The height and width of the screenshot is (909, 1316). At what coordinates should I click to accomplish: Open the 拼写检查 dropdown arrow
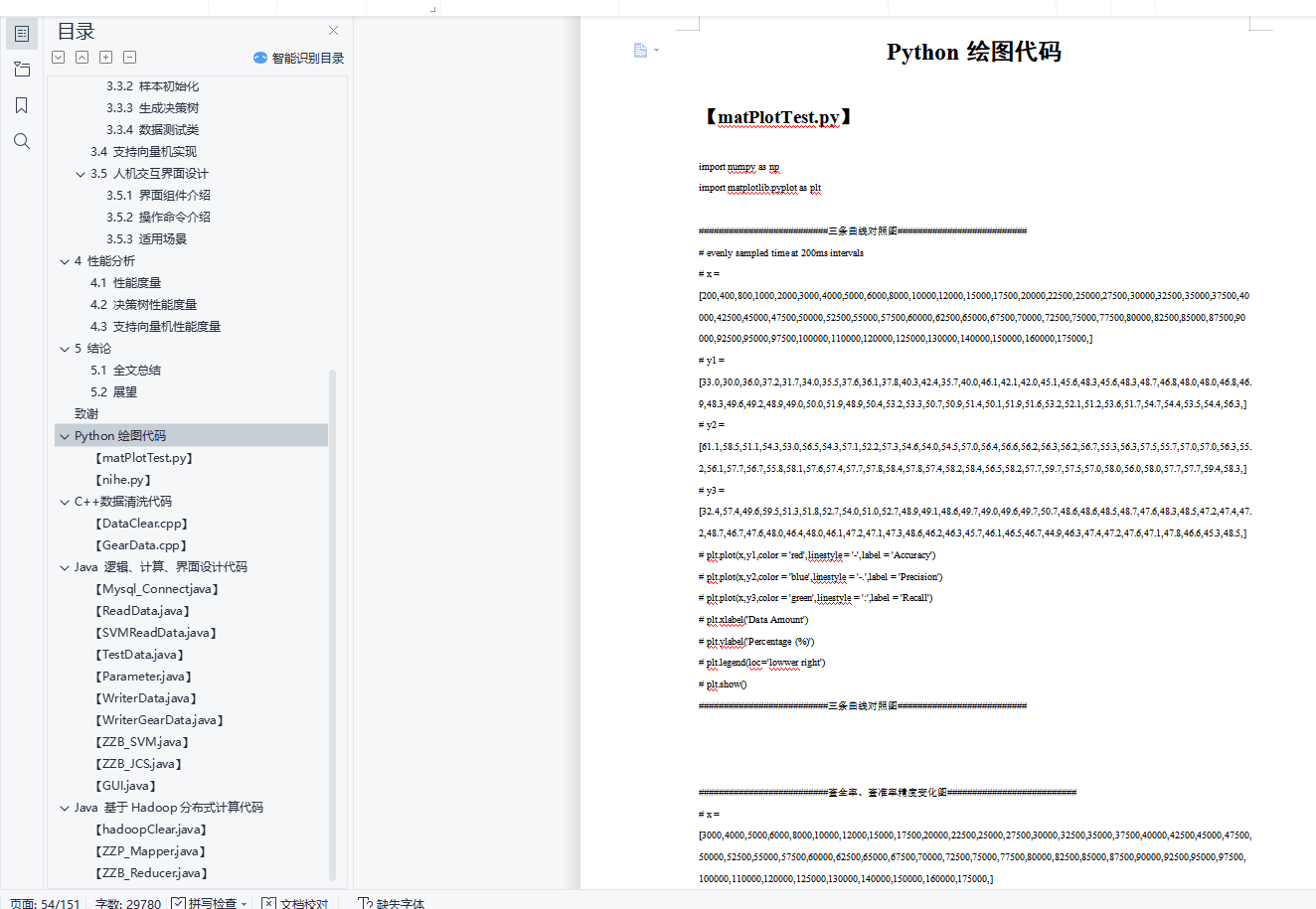pos(245,903)
